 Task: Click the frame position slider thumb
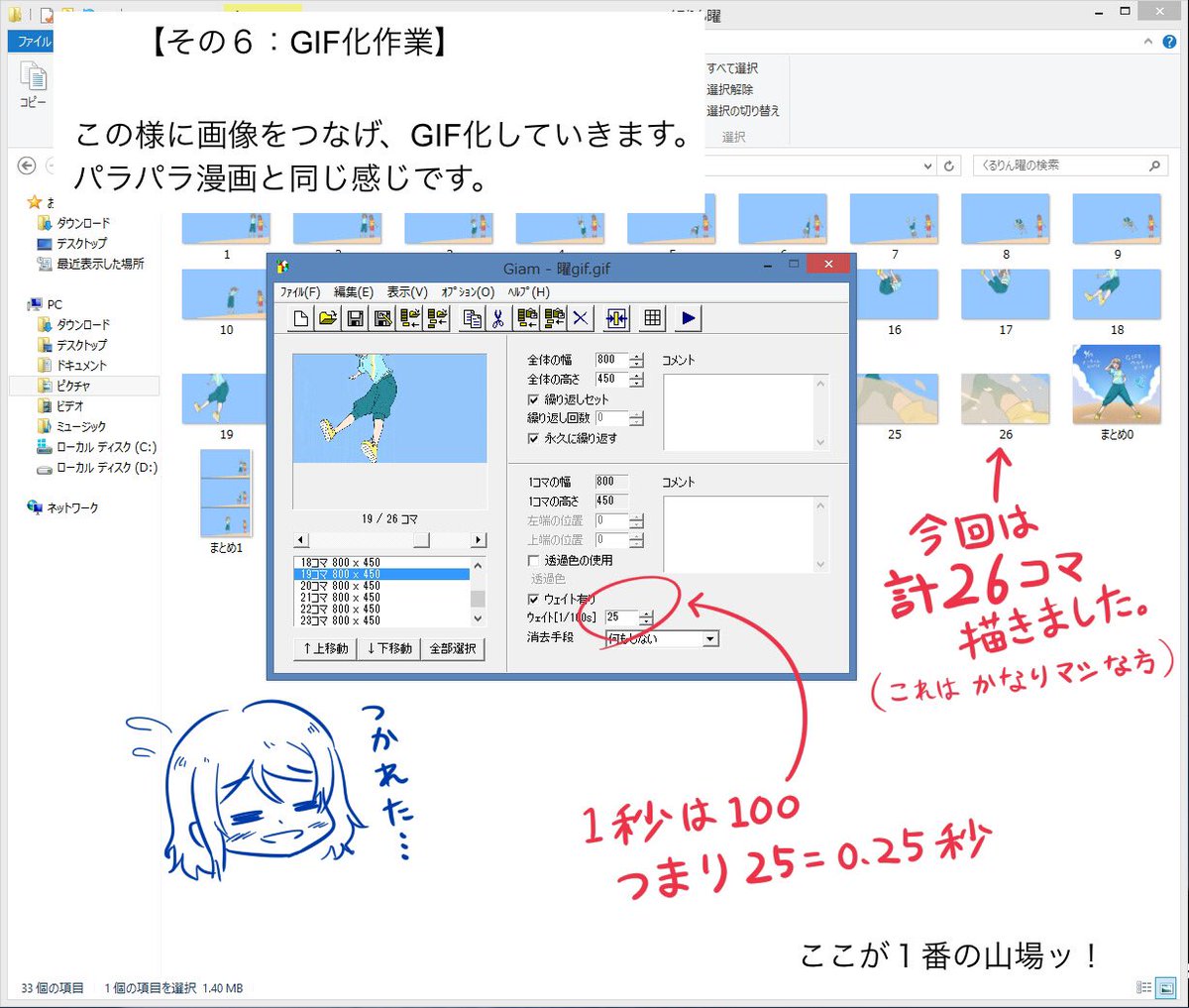click(421, 540)
